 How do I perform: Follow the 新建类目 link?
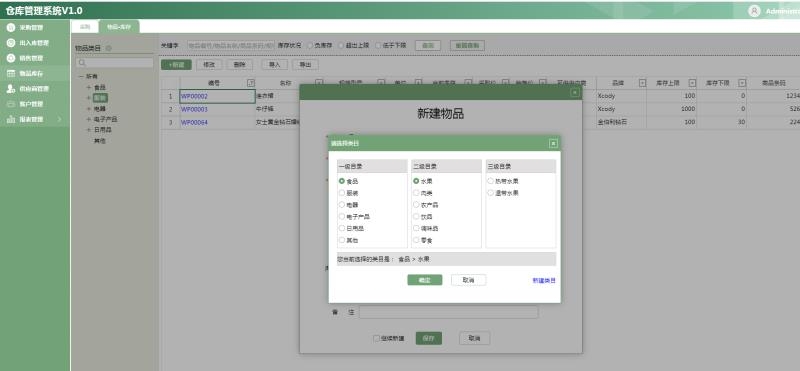click(x=544, y=281)
